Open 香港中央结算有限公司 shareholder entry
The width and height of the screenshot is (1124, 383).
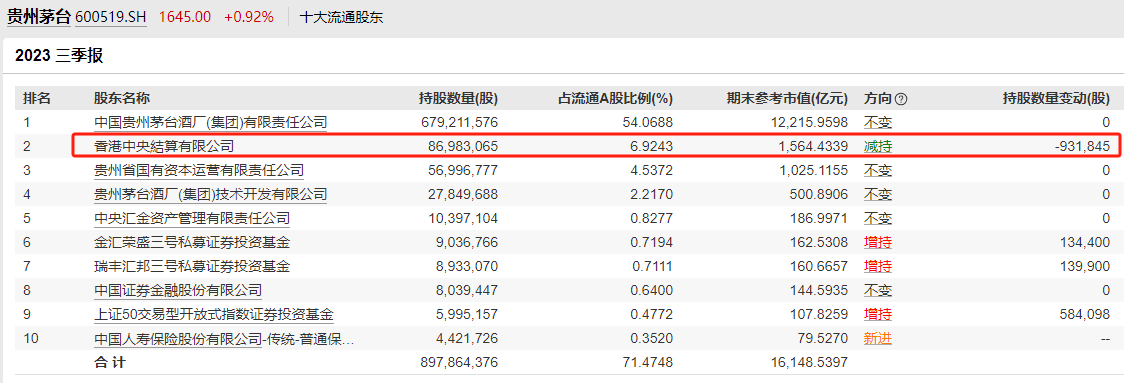click(164, 146)
